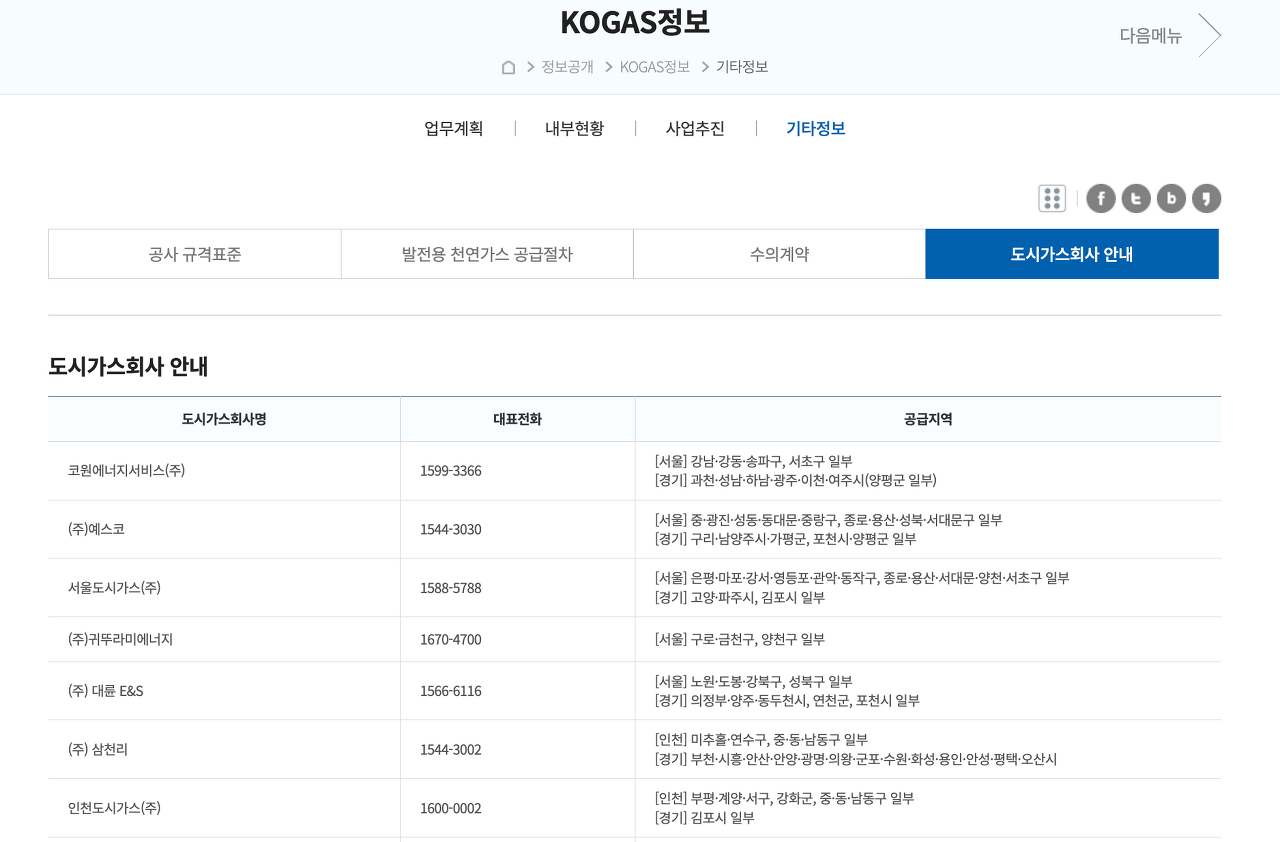
Task: Go to 다음메뉴 arrow
Action: pos(1210,35)
